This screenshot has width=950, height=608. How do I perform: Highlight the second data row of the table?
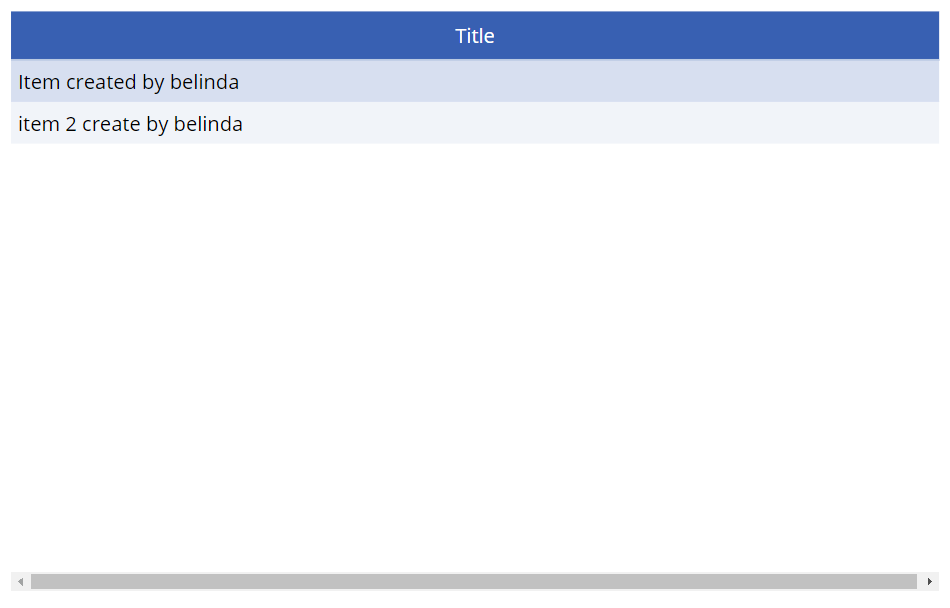coord(474,124)
